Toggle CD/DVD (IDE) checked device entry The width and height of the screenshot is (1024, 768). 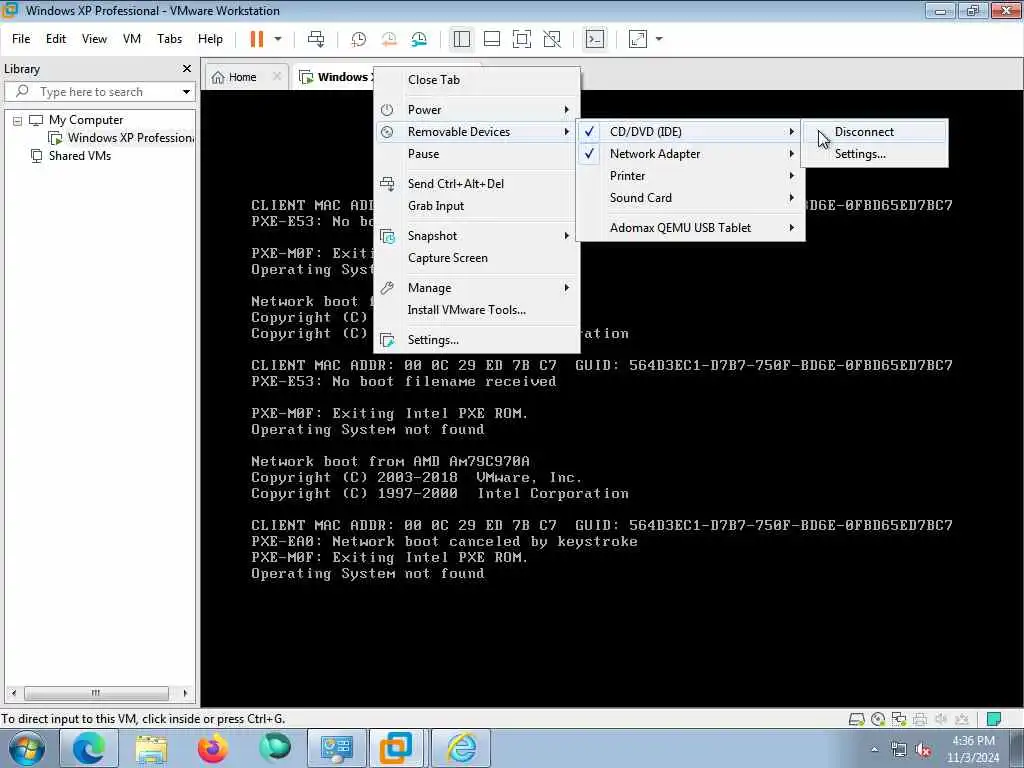tap(690, 132)
